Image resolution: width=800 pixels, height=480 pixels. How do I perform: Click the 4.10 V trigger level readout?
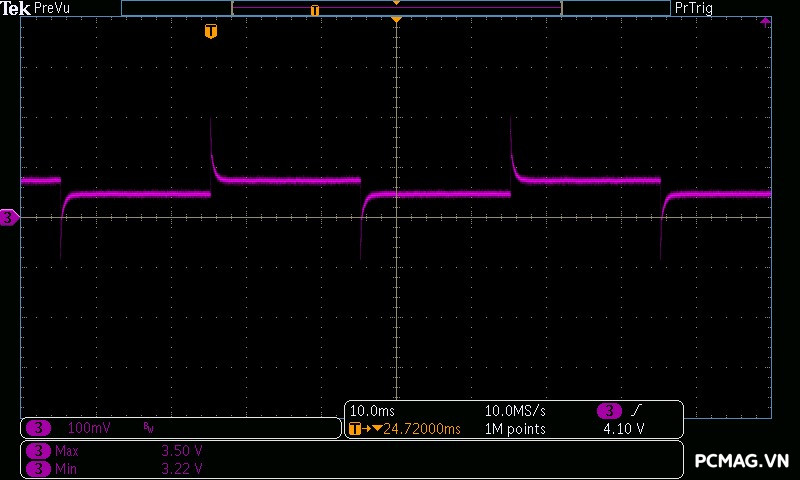623,429
